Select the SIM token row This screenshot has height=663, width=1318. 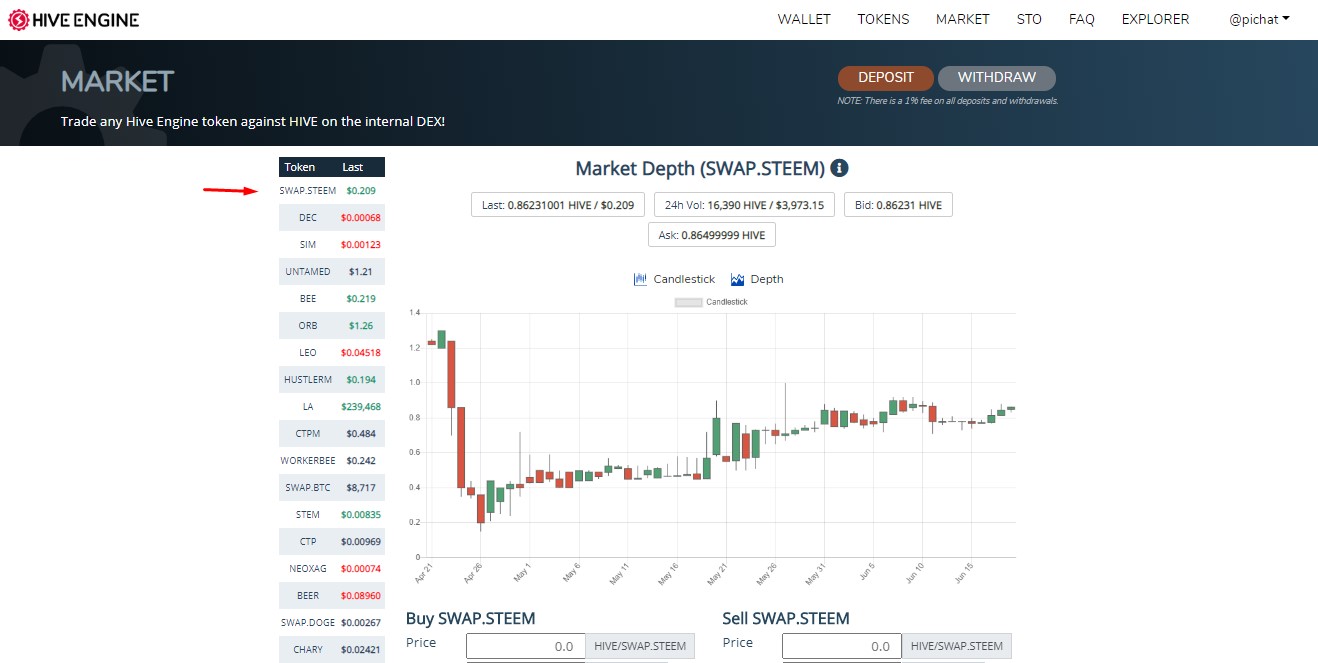332,244
